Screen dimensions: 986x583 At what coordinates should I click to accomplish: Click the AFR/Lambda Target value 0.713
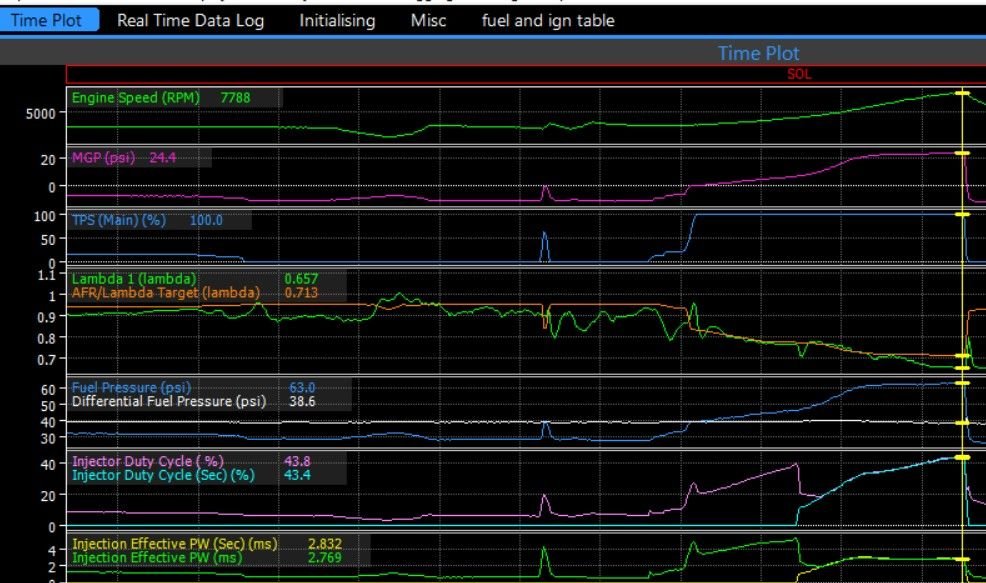pyautogui.click(x=301, y=292)
